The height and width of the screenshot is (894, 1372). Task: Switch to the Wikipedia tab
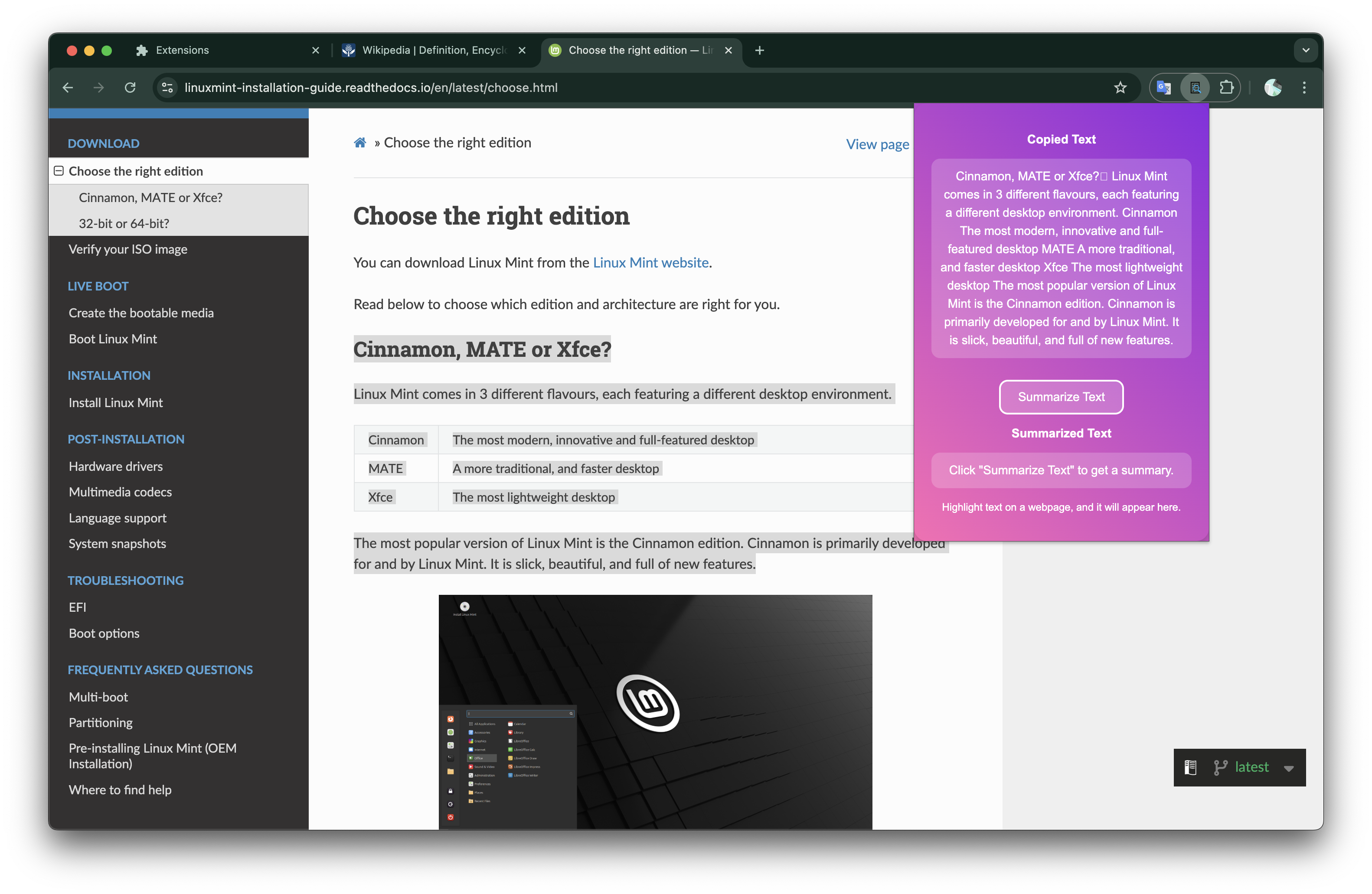point(427,50)
